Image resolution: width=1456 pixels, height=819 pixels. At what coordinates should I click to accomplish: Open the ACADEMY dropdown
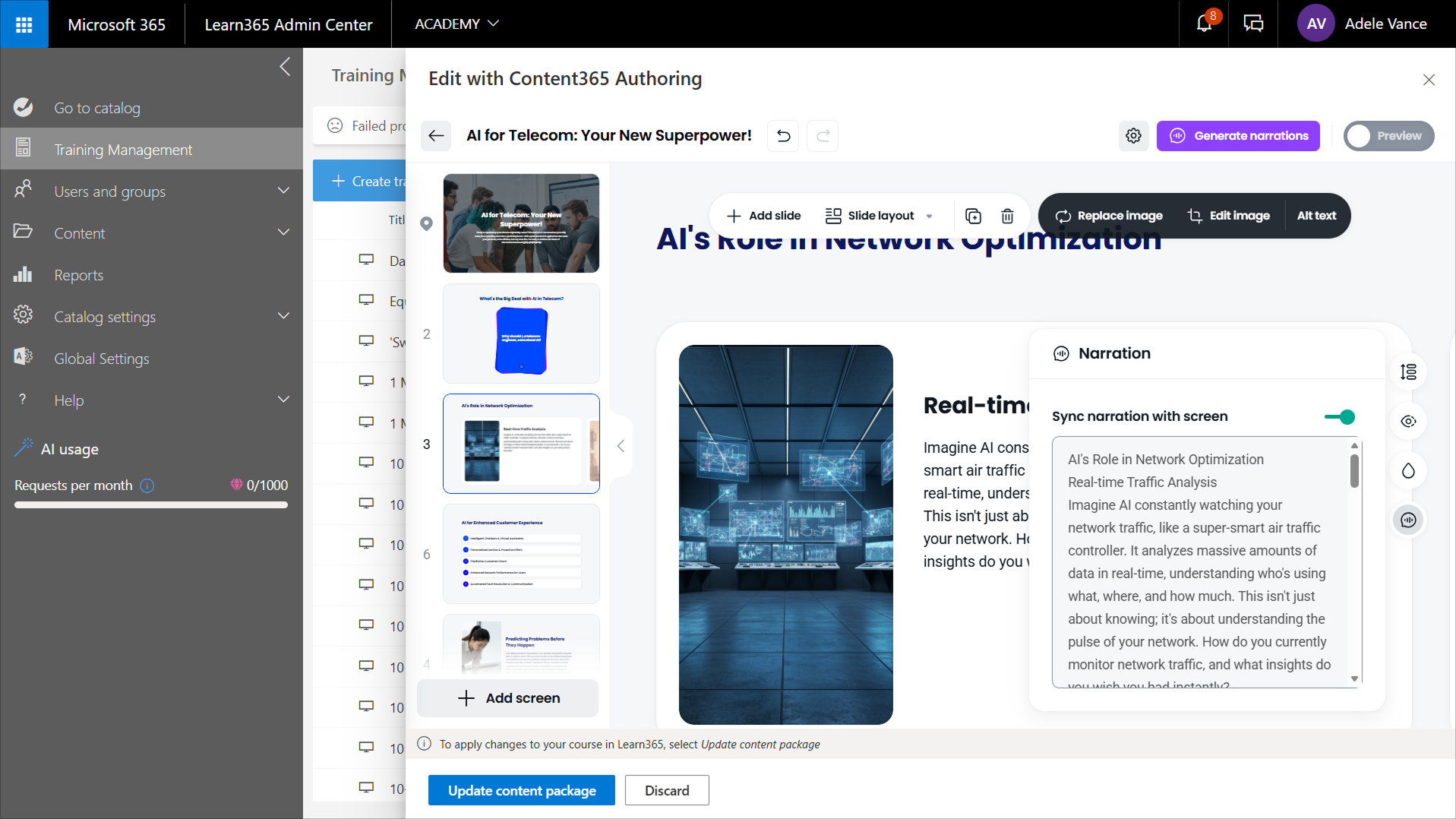pos(456,24)
